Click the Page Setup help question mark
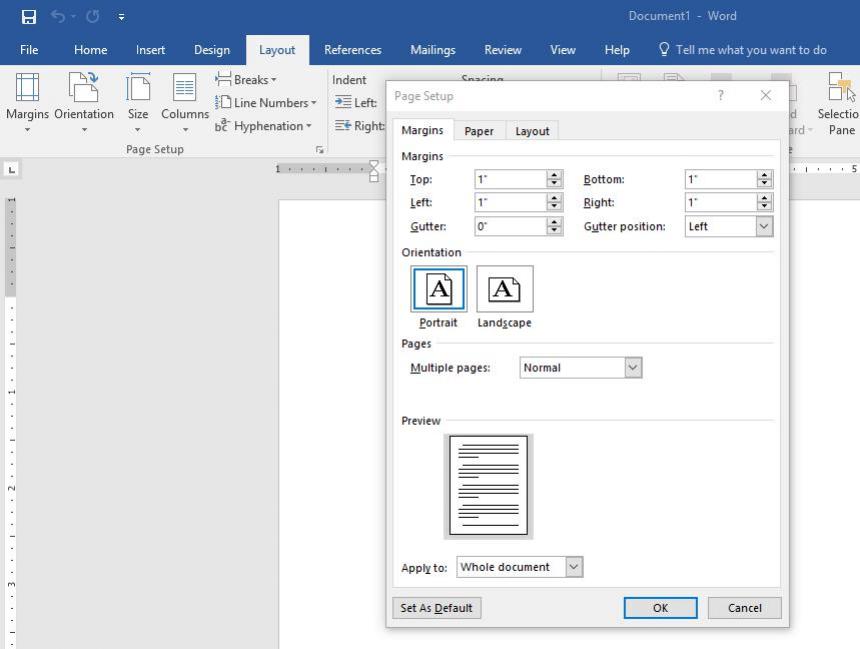Image resolution: width=860 pixels, height=649 pixels. (721, 95)
